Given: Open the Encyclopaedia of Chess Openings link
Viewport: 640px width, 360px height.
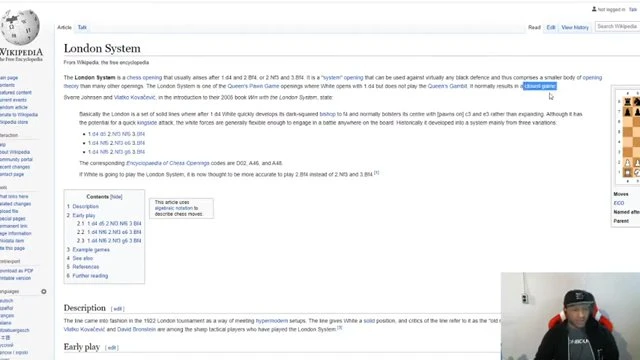Looking at the screenshot, I should [168, 163].
